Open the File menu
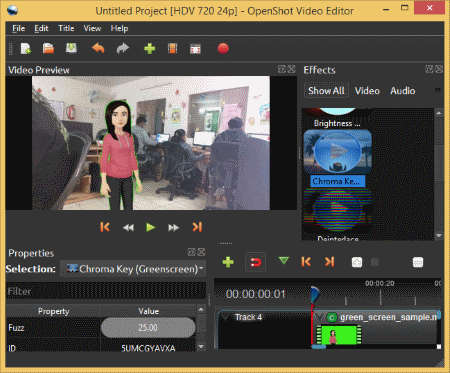 (19, 28)
